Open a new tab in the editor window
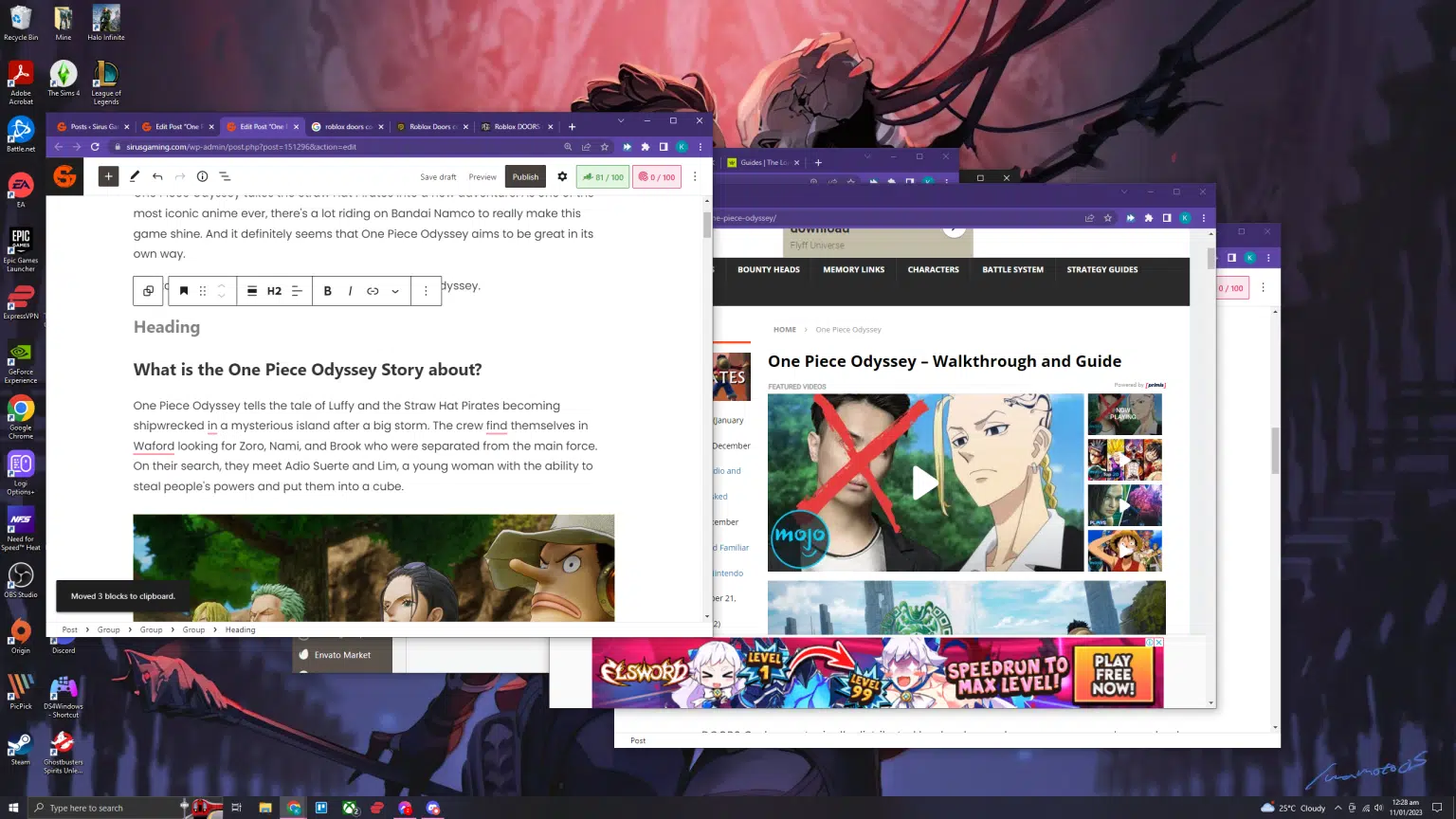 point(572,126)
